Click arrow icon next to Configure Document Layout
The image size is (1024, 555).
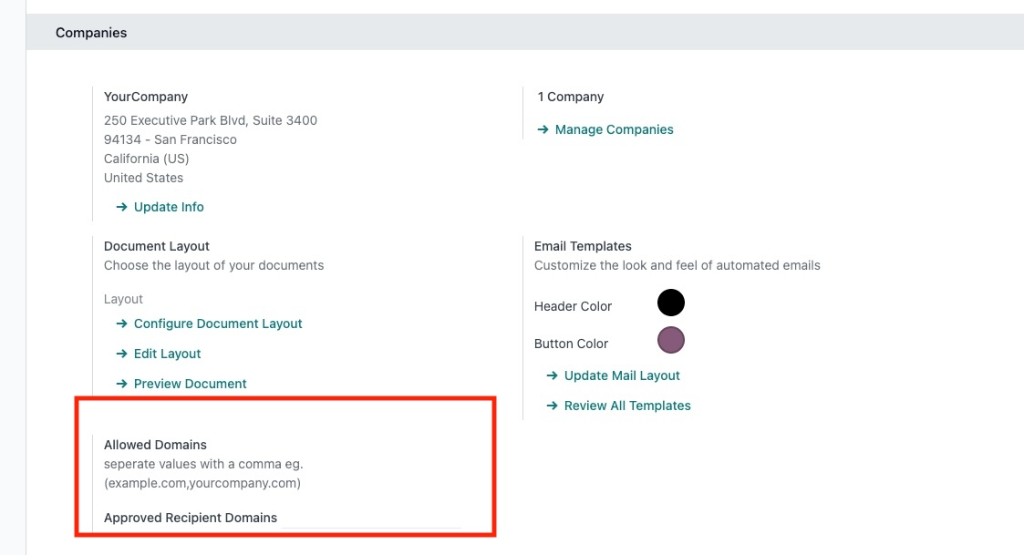tap(121, 324)
